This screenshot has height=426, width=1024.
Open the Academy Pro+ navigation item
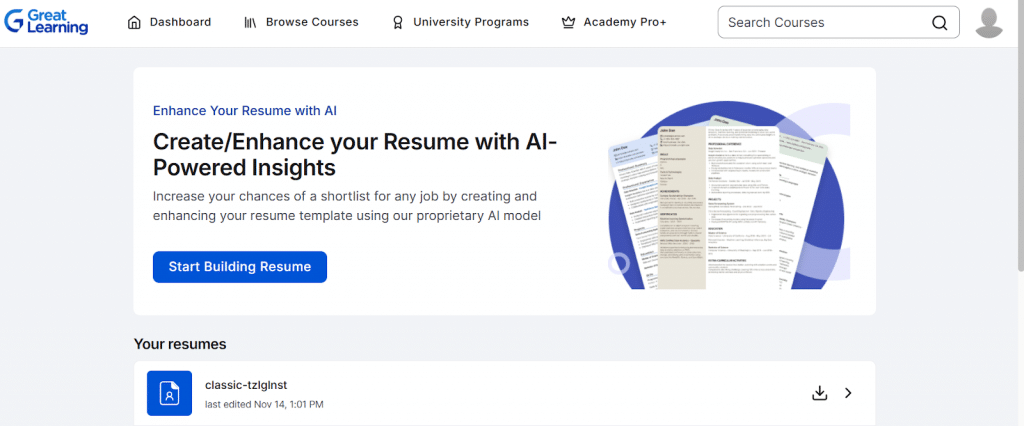(625, 22)
